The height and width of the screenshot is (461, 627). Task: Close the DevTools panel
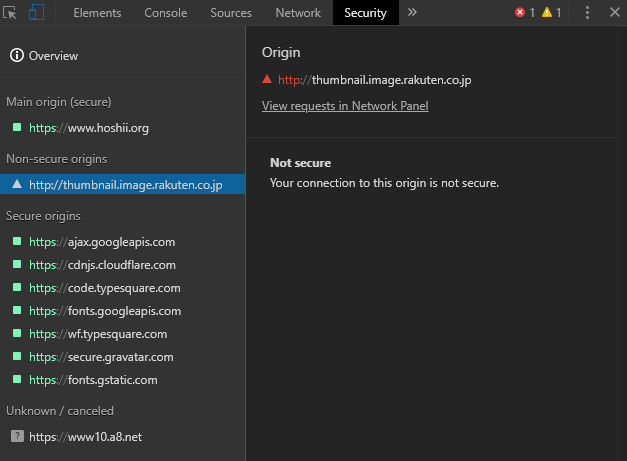click(x=612, y=13)
